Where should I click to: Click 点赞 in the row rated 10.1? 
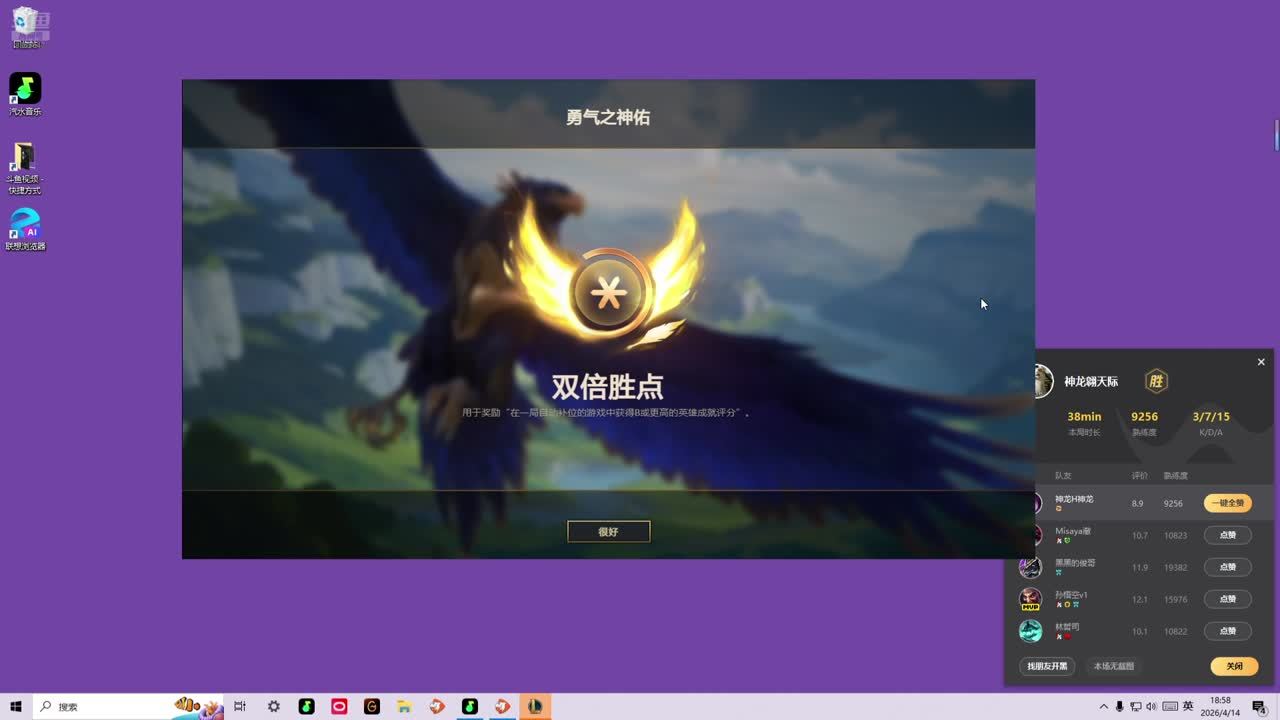click(1227, 631)
